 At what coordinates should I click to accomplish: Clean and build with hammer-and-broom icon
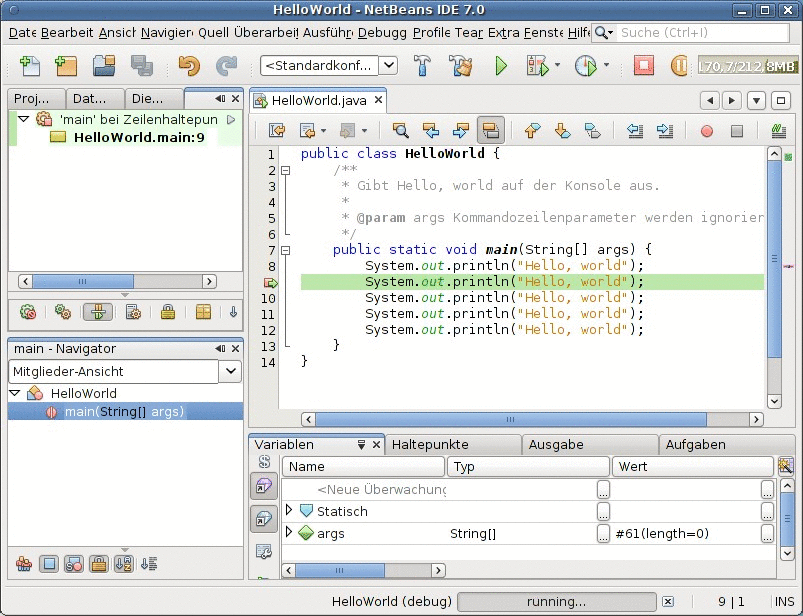pyautogui.click(x=460, y=66)
